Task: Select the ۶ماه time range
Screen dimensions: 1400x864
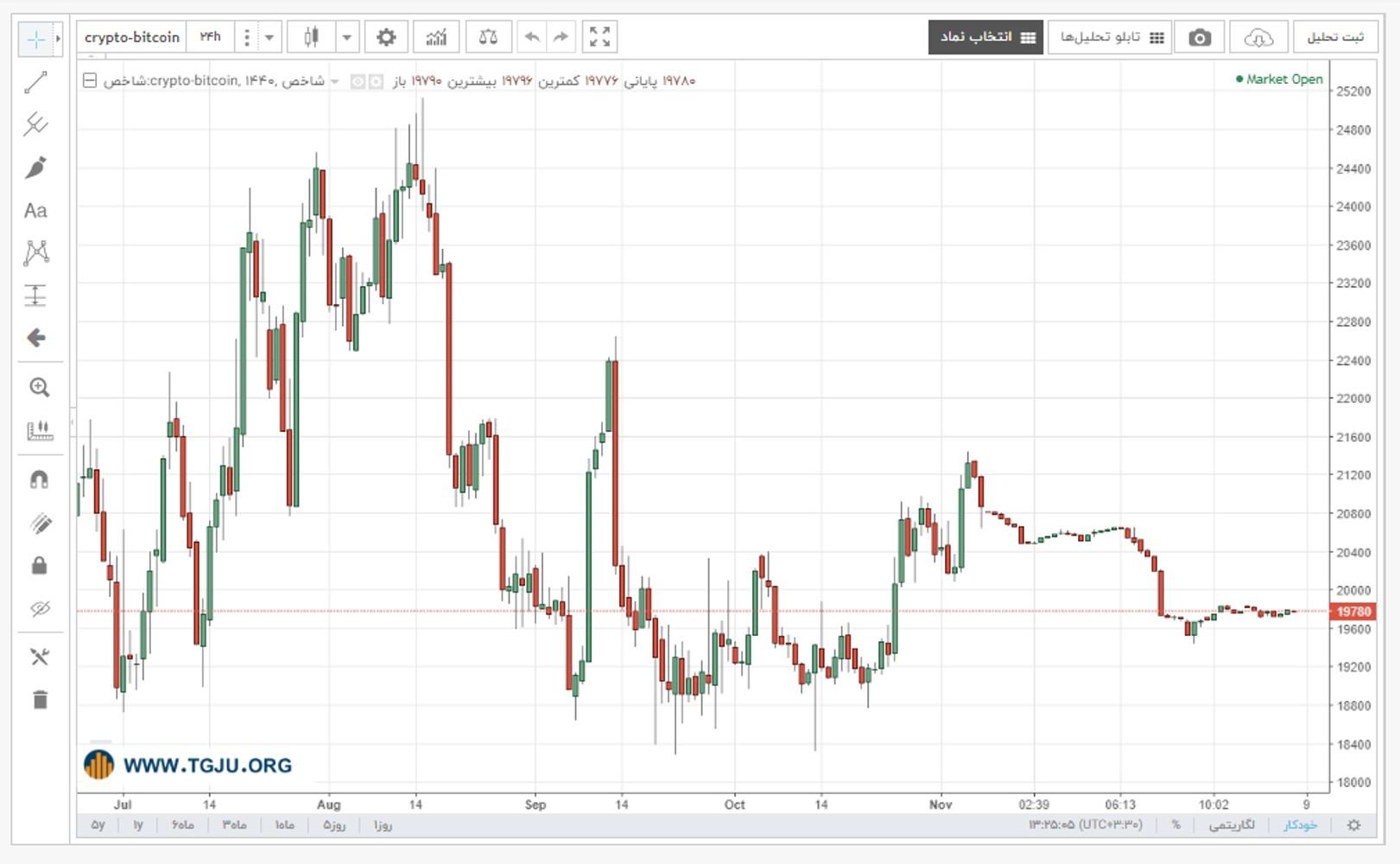Action: point(183,825)
